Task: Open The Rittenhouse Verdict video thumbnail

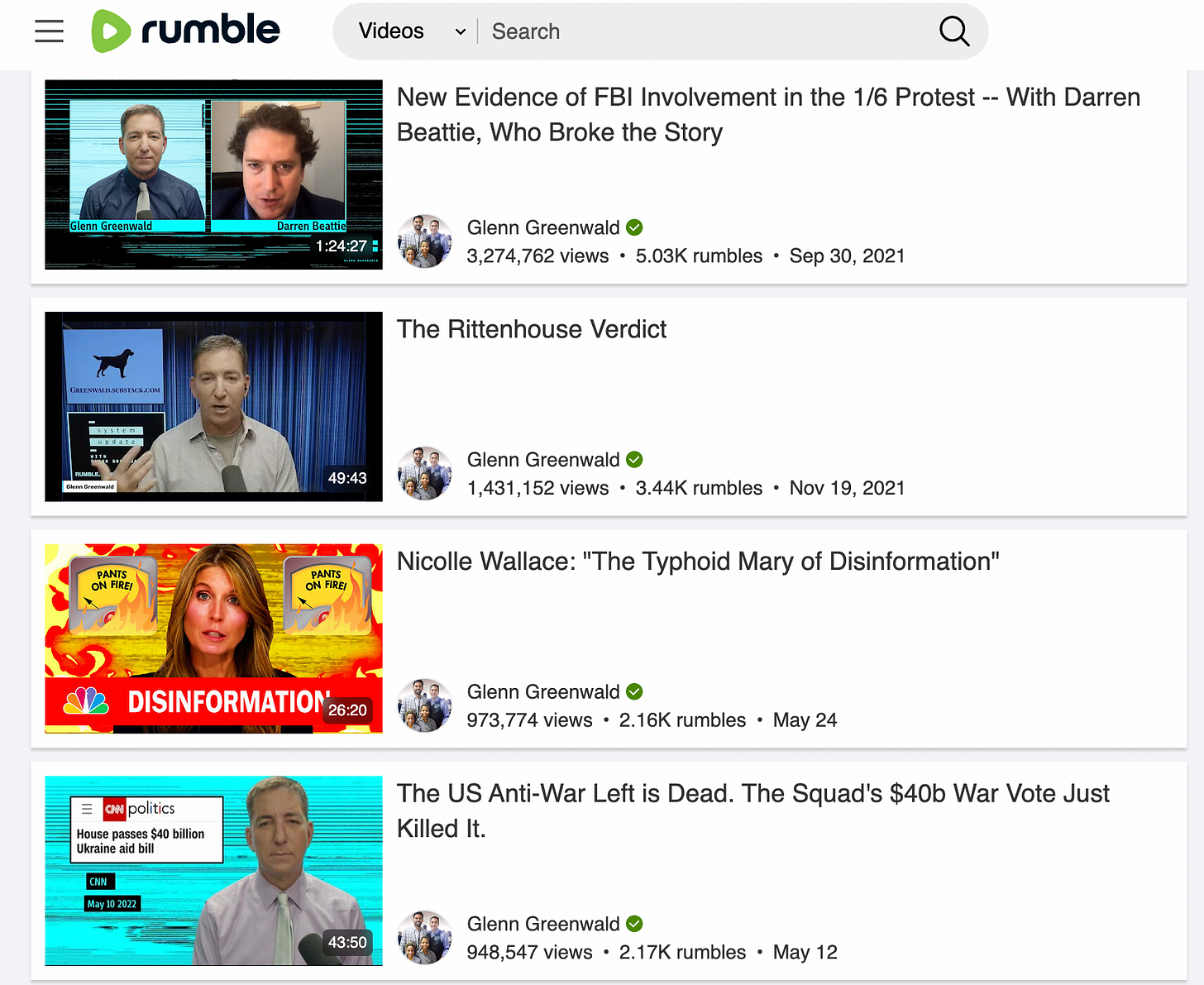Action: (x=213, y=406)
